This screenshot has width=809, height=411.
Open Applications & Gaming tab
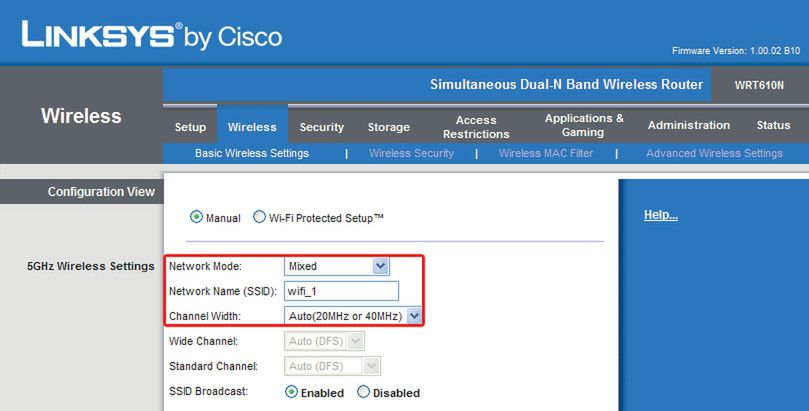tap(584, 125)
